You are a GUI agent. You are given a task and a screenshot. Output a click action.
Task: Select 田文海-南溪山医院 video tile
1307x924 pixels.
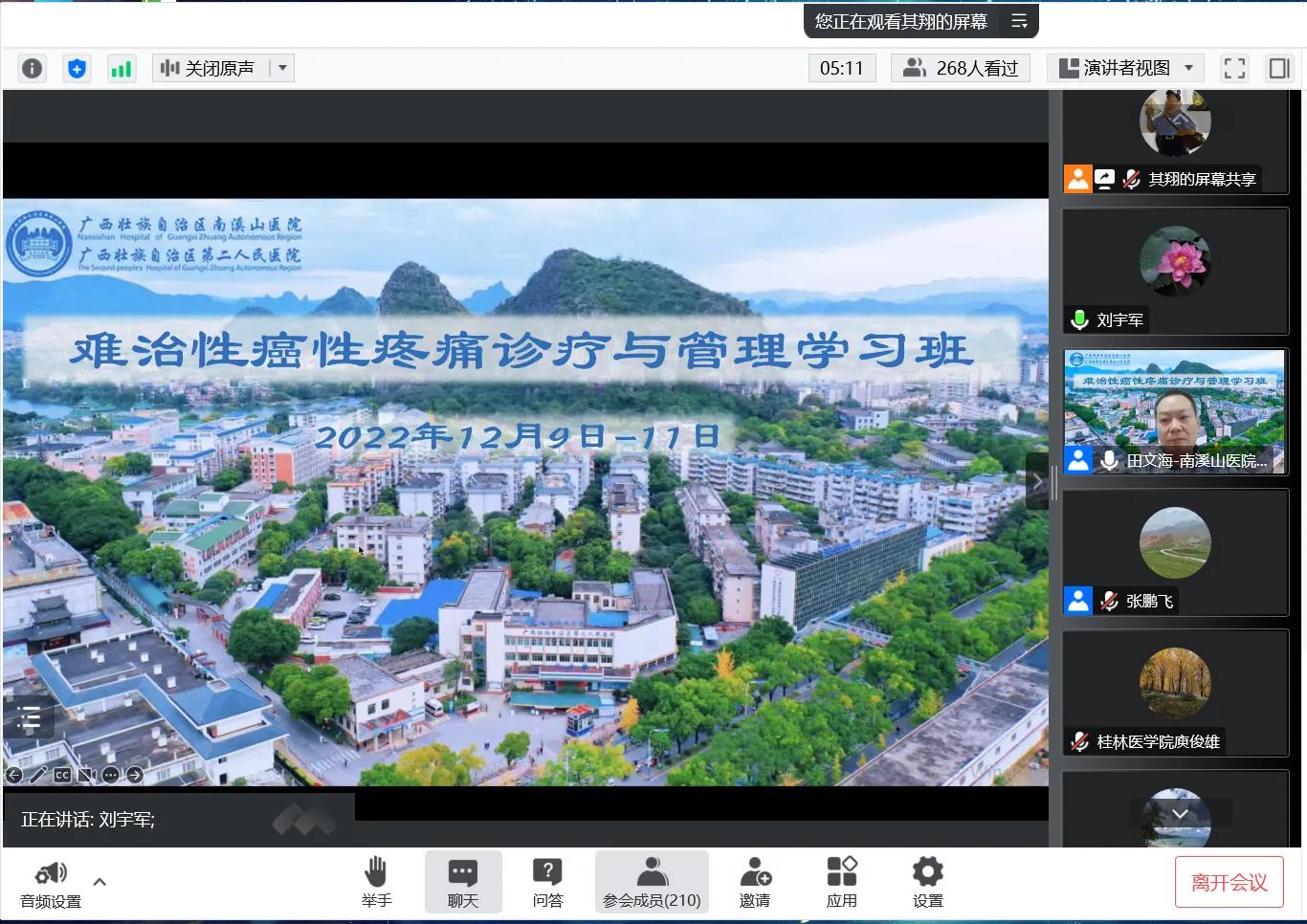coord(1175,411)
